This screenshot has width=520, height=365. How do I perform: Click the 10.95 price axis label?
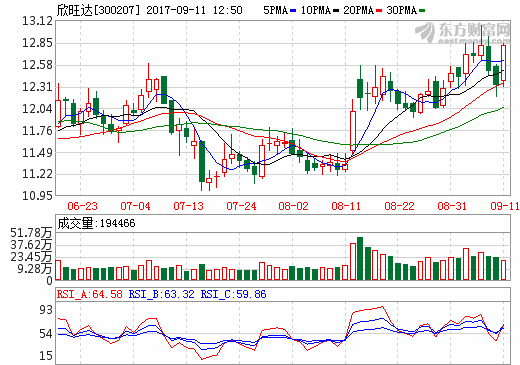click(37, 196)
